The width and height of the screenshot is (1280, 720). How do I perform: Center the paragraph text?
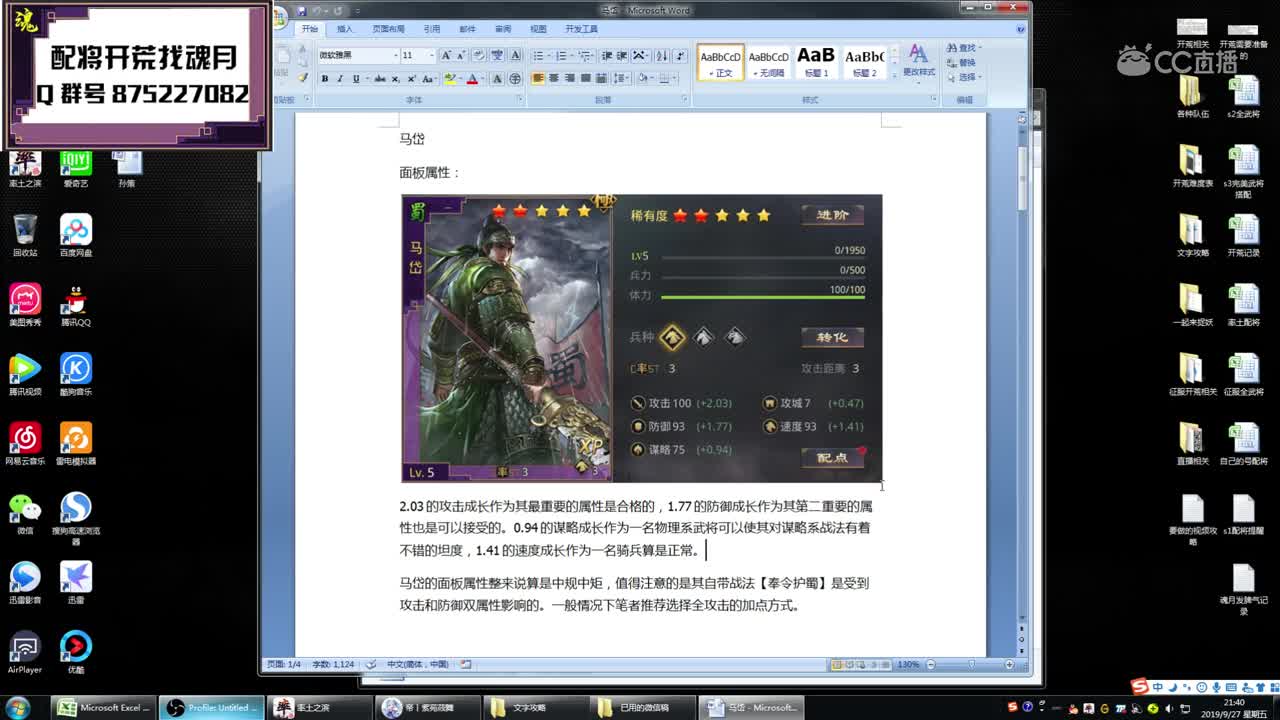(x=554, y=79)
